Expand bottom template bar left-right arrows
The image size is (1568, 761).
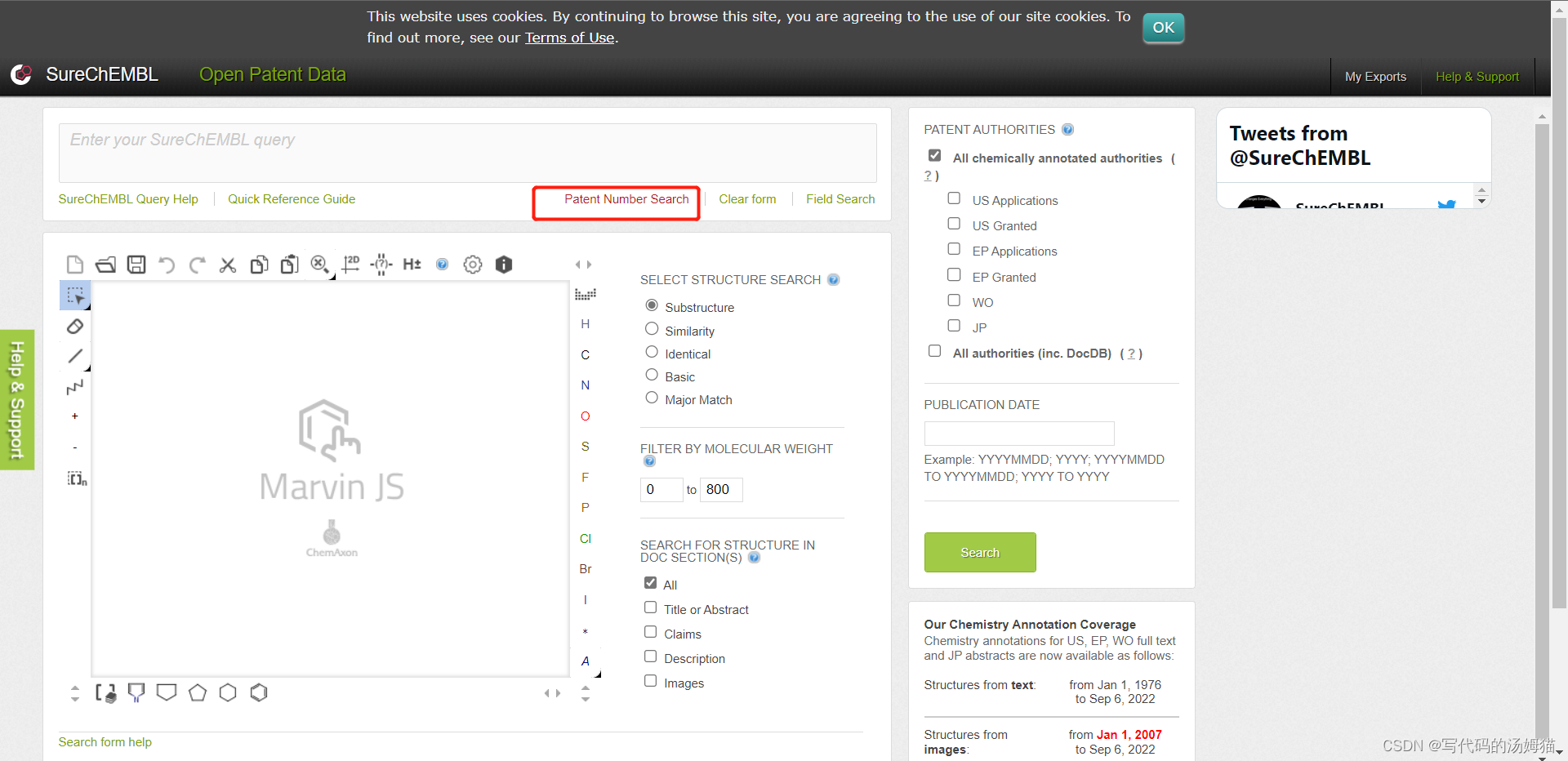coord(553,693)
